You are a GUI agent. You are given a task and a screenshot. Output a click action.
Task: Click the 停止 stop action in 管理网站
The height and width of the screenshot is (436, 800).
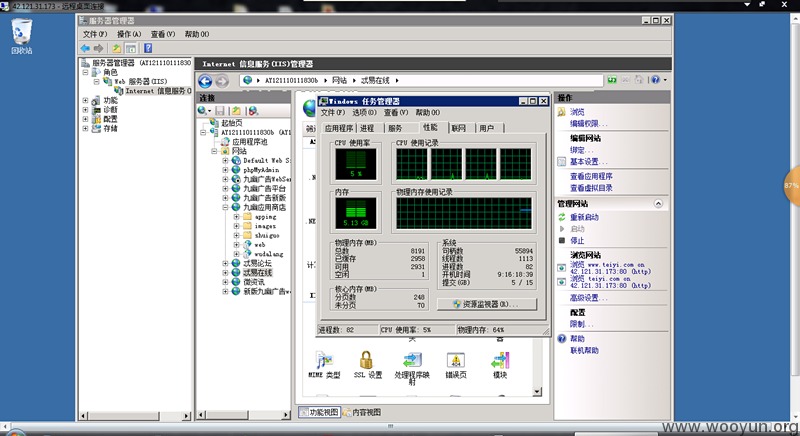(x=577, y=240)
